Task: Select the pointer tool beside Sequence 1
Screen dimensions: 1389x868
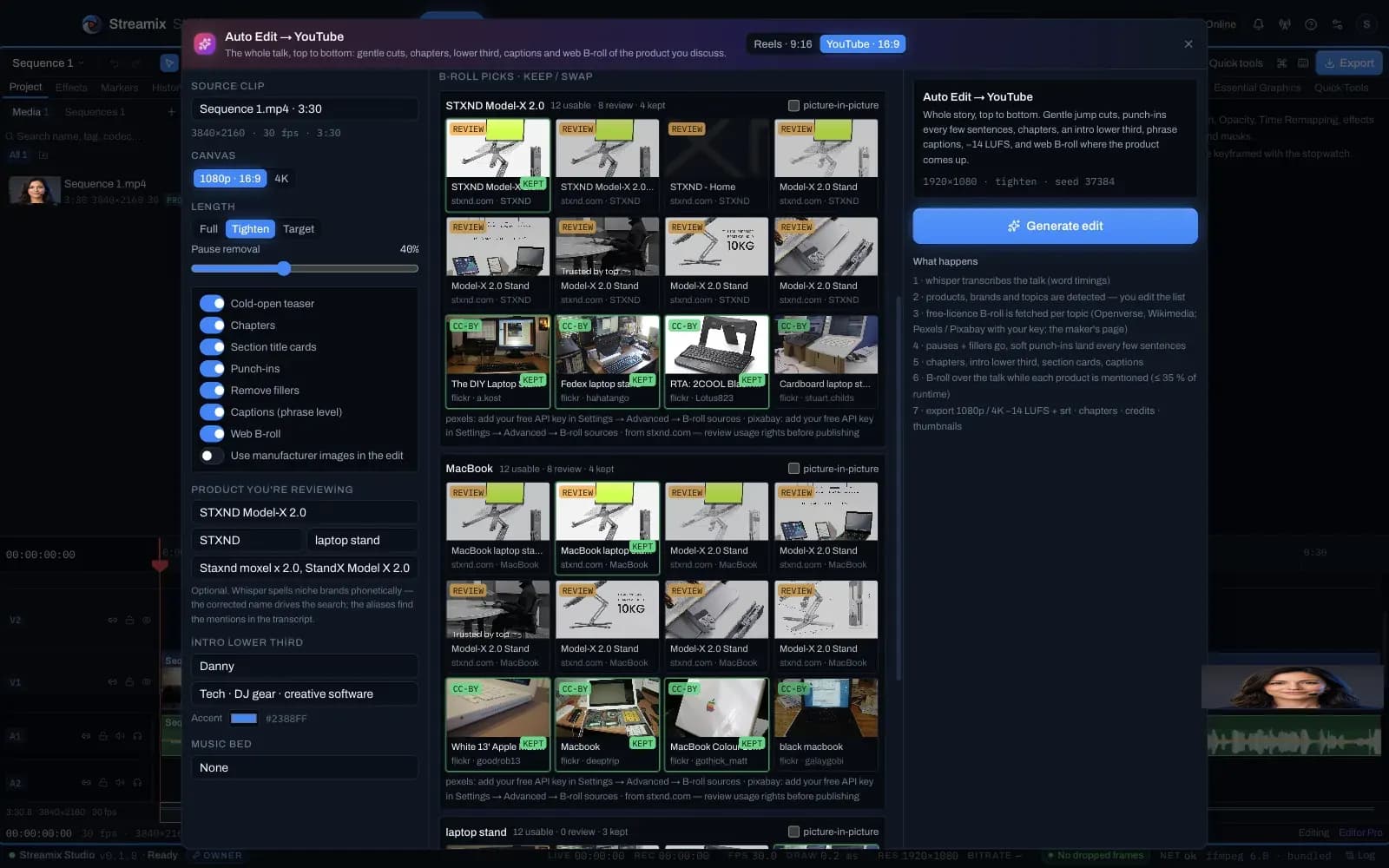Action: tap(169, 62)
